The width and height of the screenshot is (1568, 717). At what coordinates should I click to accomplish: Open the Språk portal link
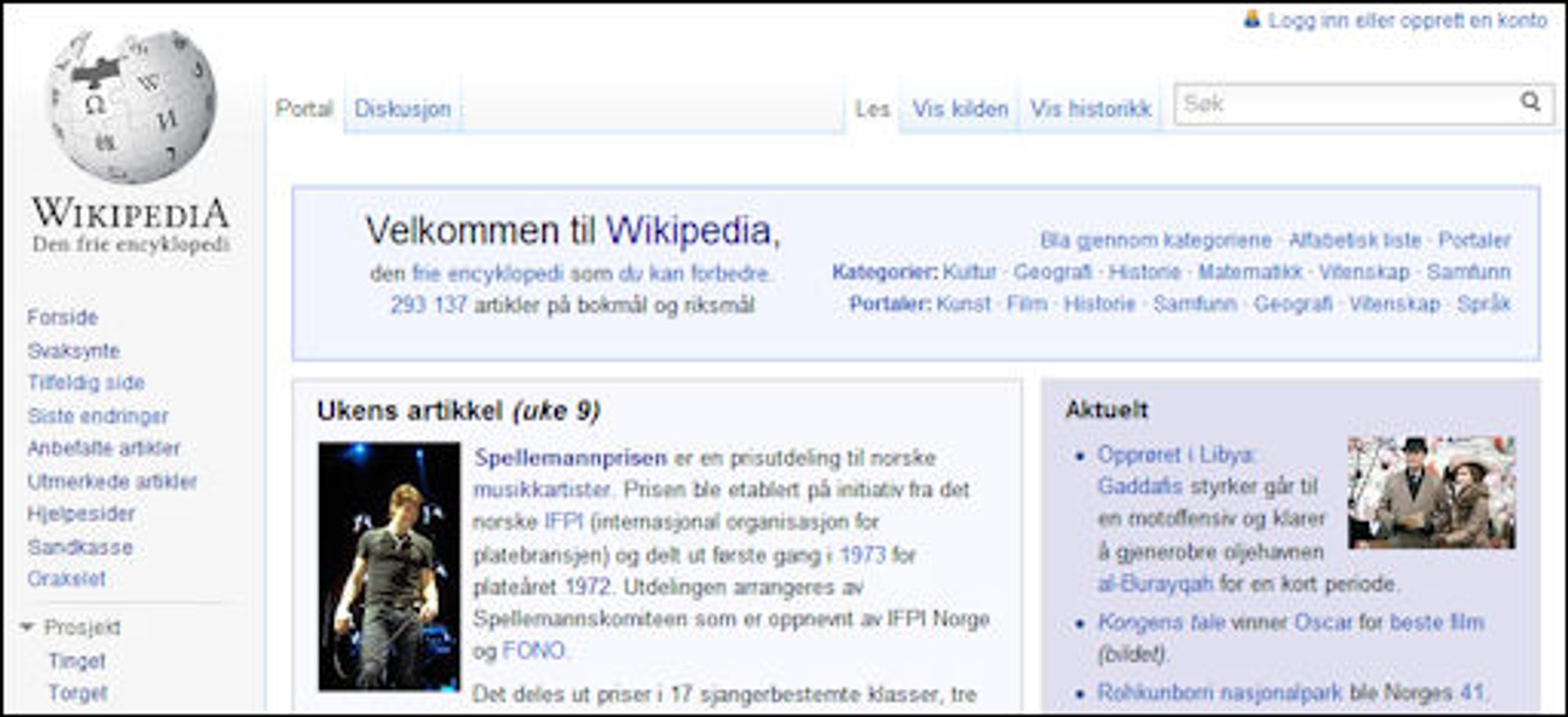(x=1483, y=304)
